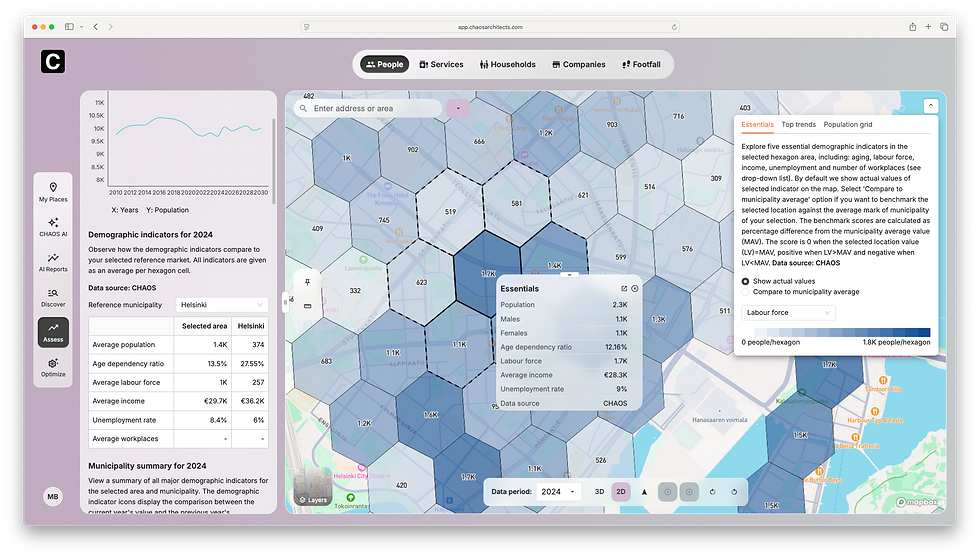Open the pink dropdown beside address search

458,108
